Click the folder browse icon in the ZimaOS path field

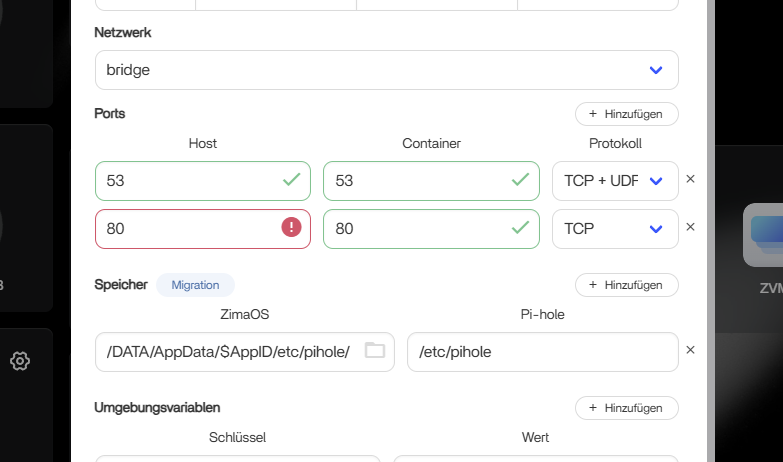pos(374,351)
